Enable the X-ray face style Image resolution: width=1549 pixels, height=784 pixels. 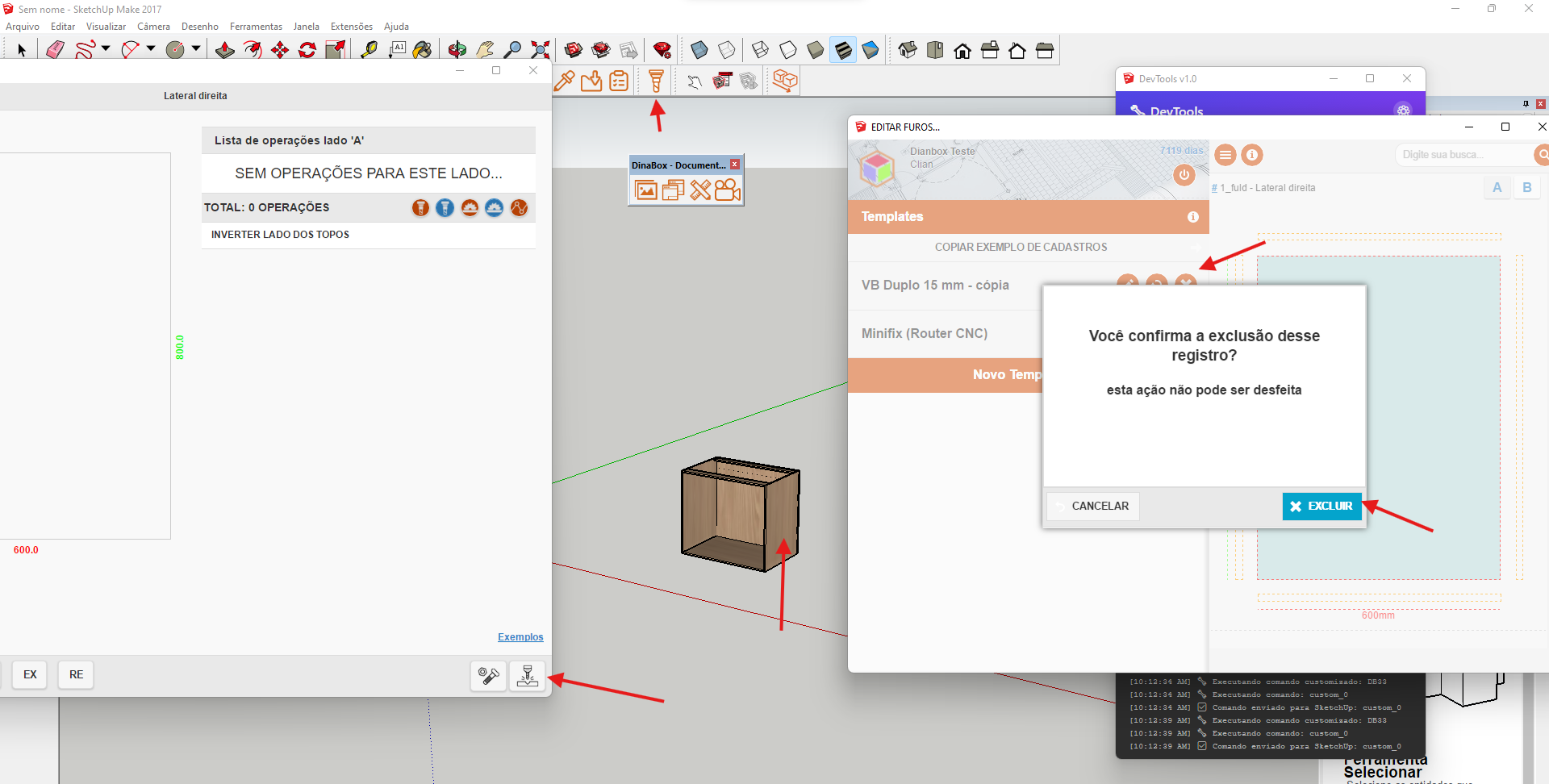[699, 50]
